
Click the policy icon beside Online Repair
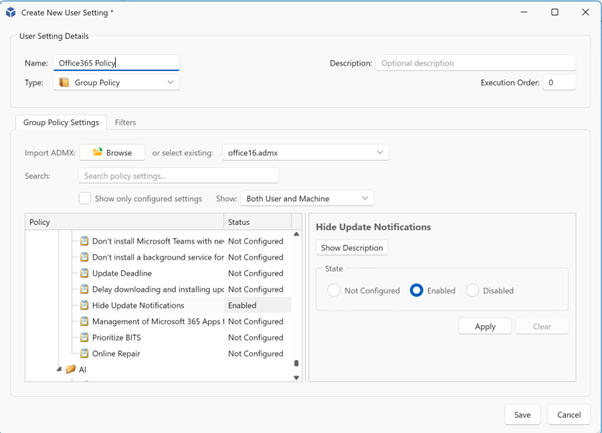[85, 354]
